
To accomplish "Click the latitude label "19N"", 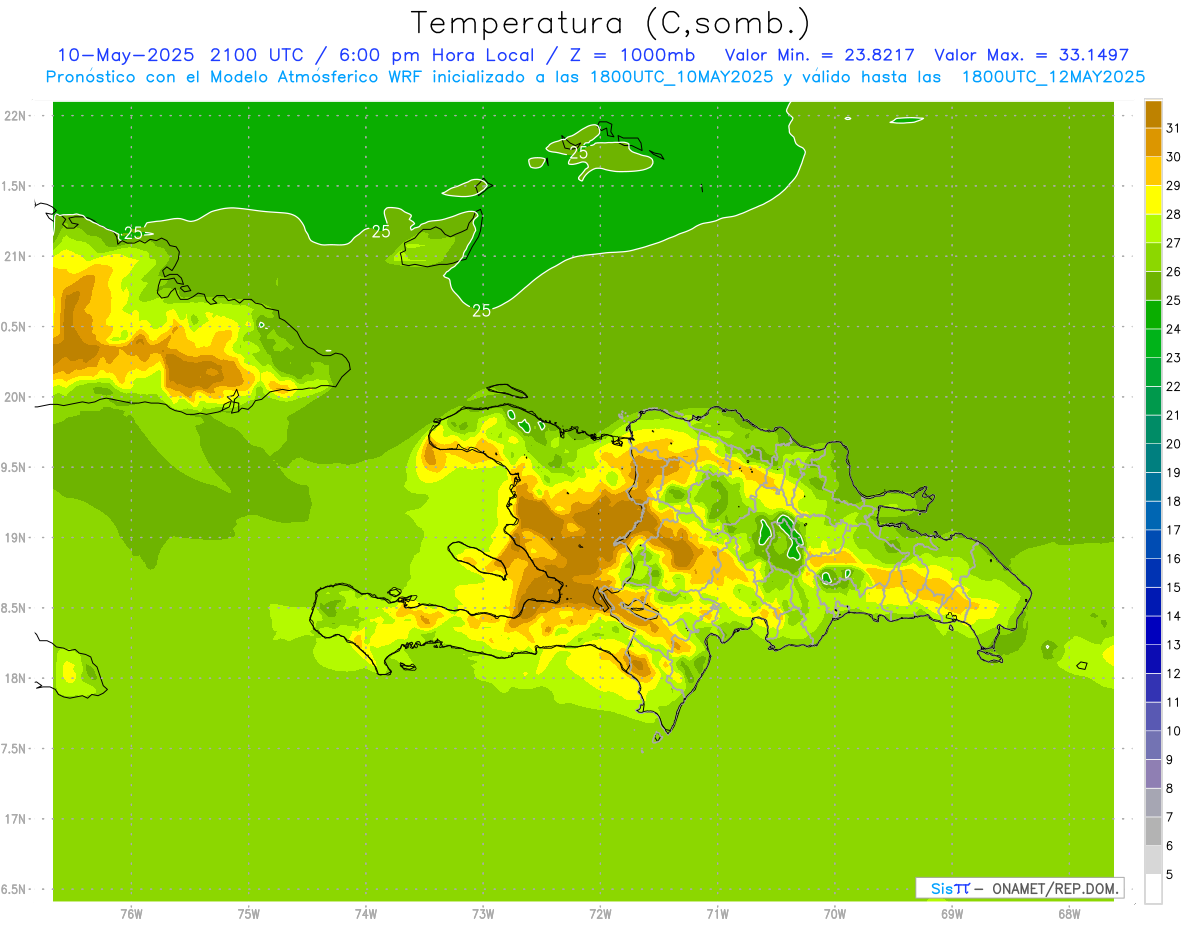I will click(x=15, y=537).
